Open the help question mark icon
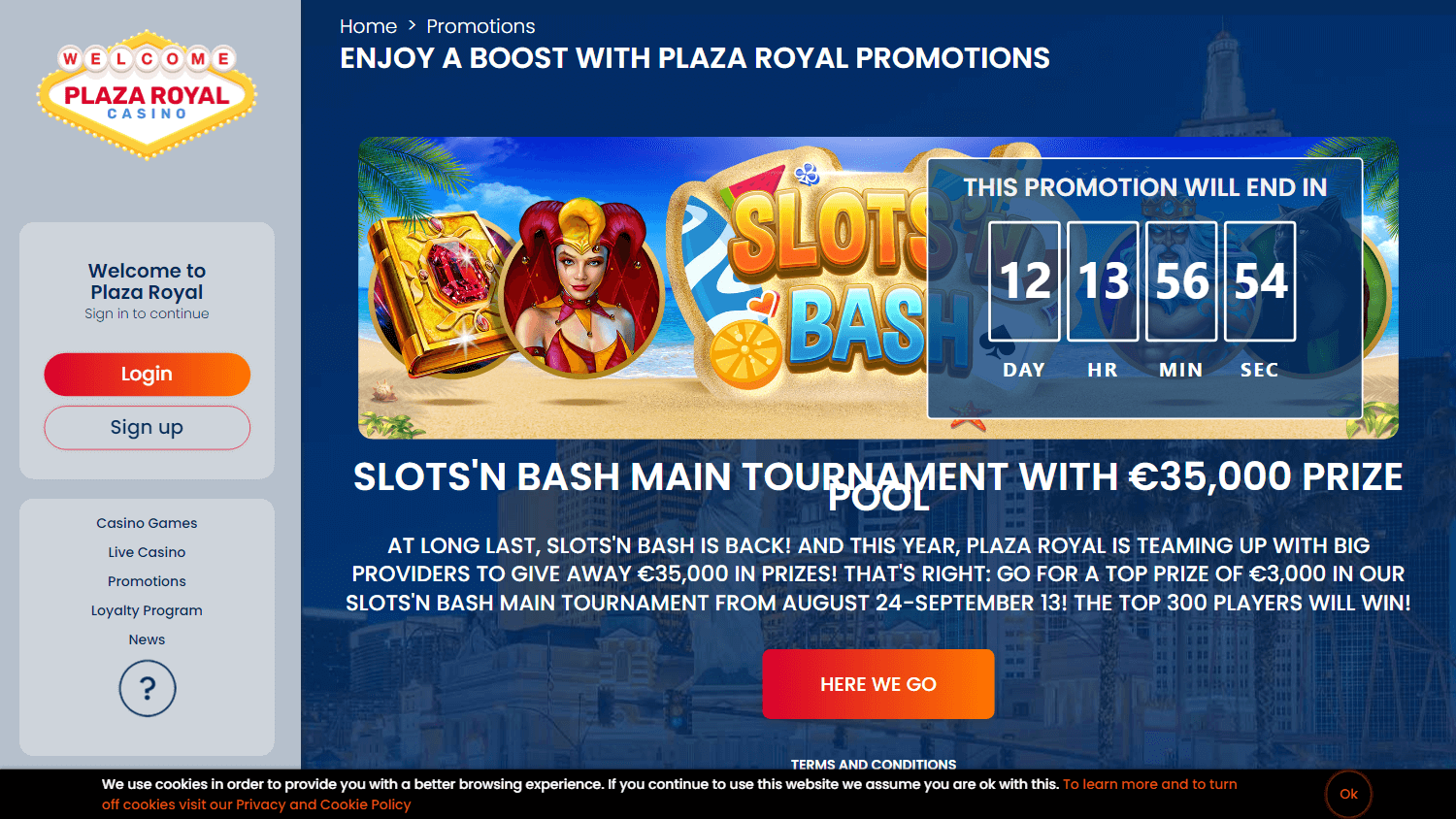 [x=148, y=689]
